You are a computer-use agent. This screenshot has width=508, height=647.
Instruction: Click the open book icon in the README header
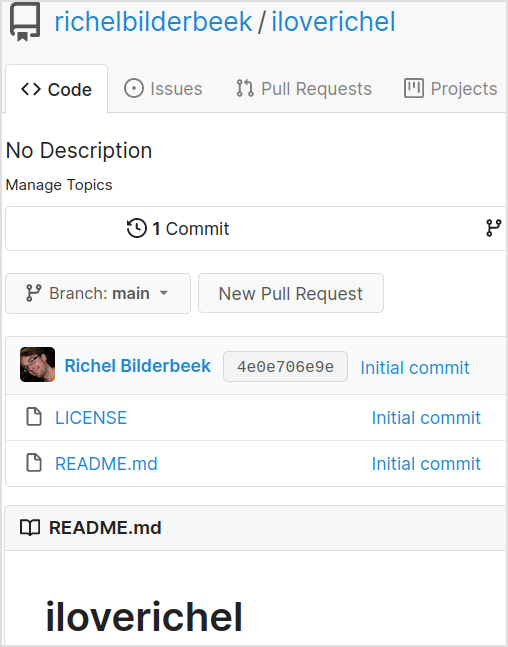[x=30, y=528]
